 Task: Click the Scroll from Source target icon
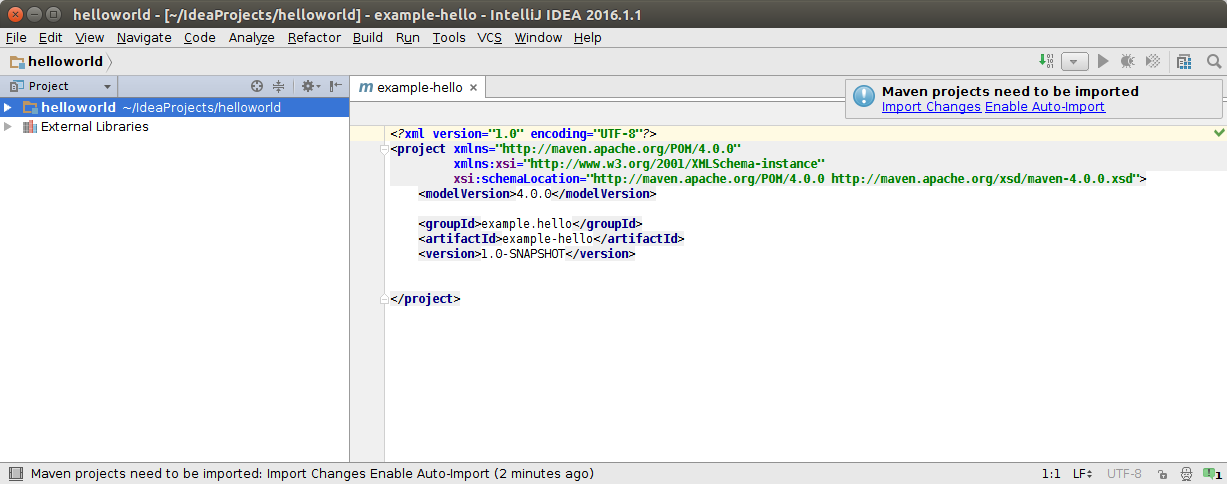tap(257, 87)
